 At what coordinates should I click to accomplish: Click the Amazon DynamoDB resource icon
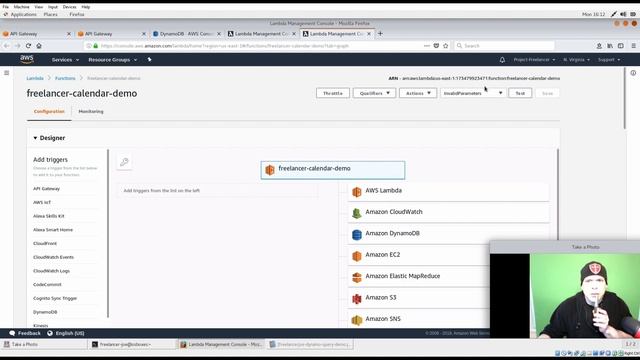coord(357,234)
